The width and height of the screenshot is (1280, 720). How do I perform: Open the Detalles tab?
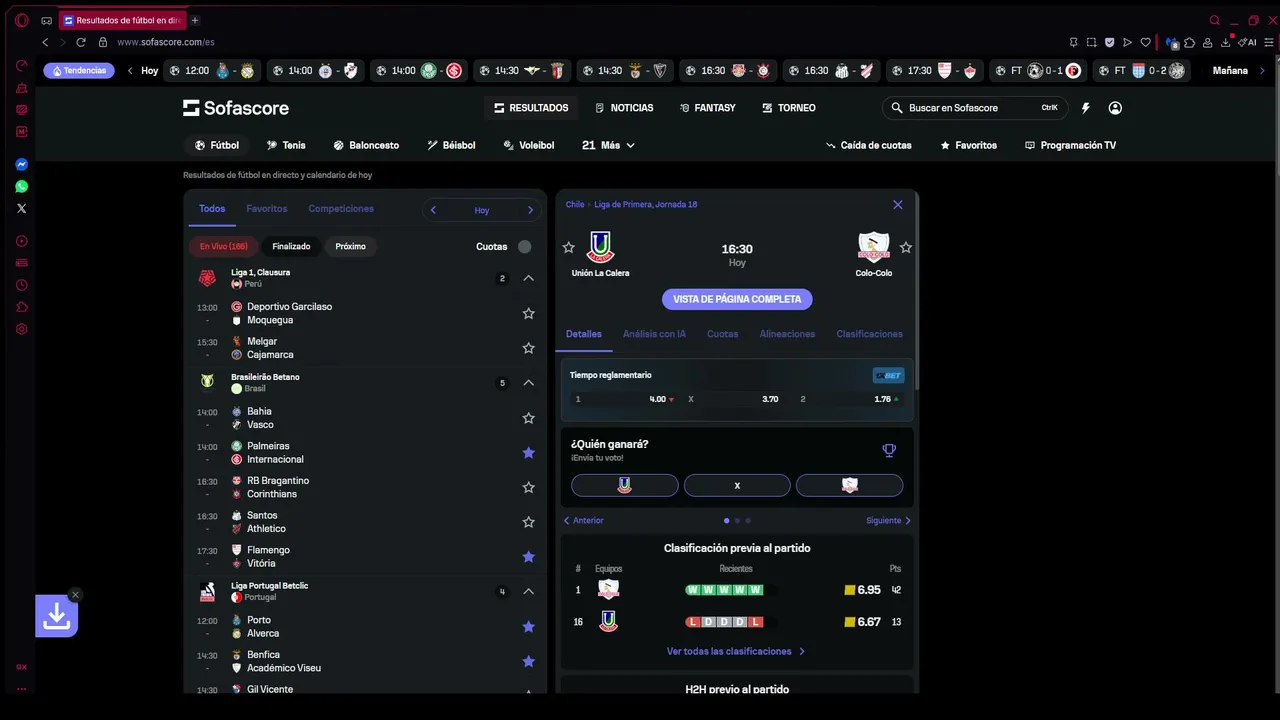pos(584,334)
